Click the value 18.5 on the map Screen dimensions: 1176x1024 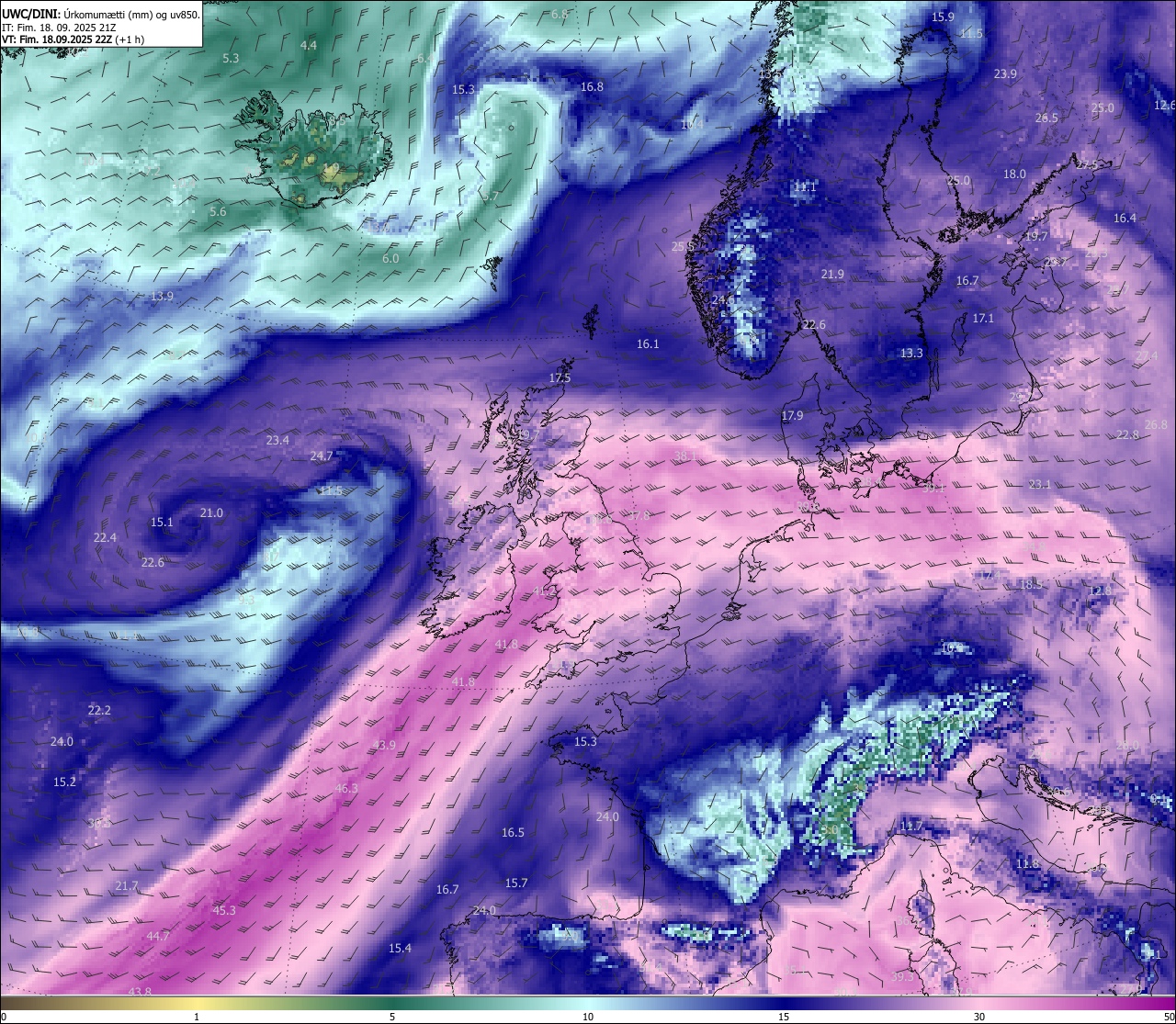[x=1030, y=584]
